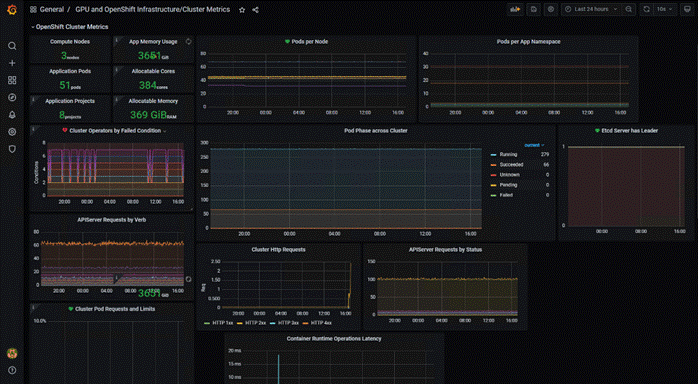The width and height of the screenshot is (698, 384).
Task: Toggle the Succeeded series in legend
Action: click(511, 165)
